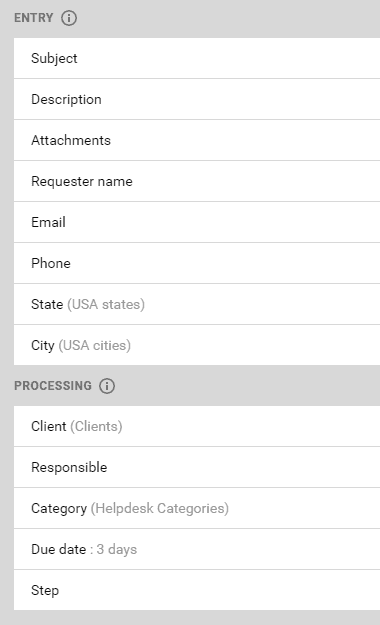Click the ENTRY section heading

click(33, 18)
